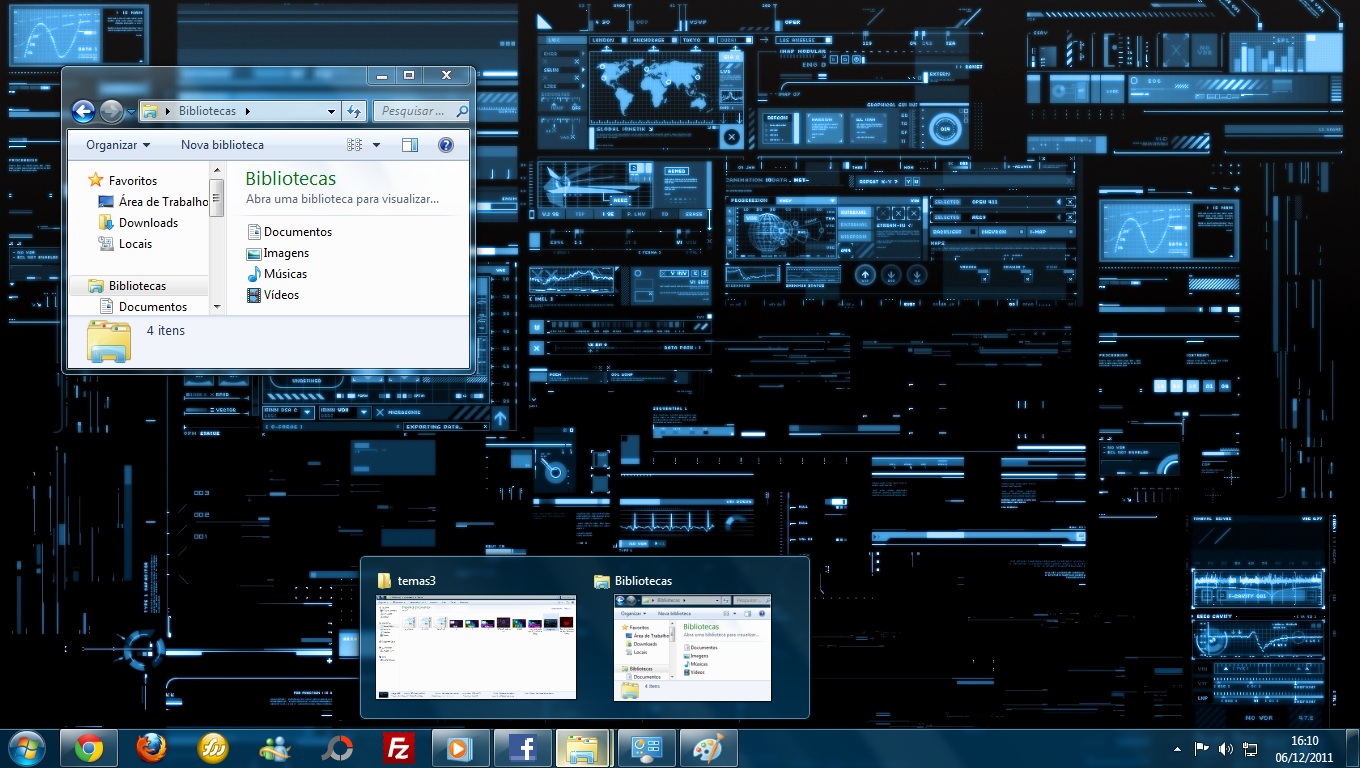The height and width of the screenshot is (768, 1360).
Task: Click the speaker icon to adjust volume
Action: click(1225, 747)
